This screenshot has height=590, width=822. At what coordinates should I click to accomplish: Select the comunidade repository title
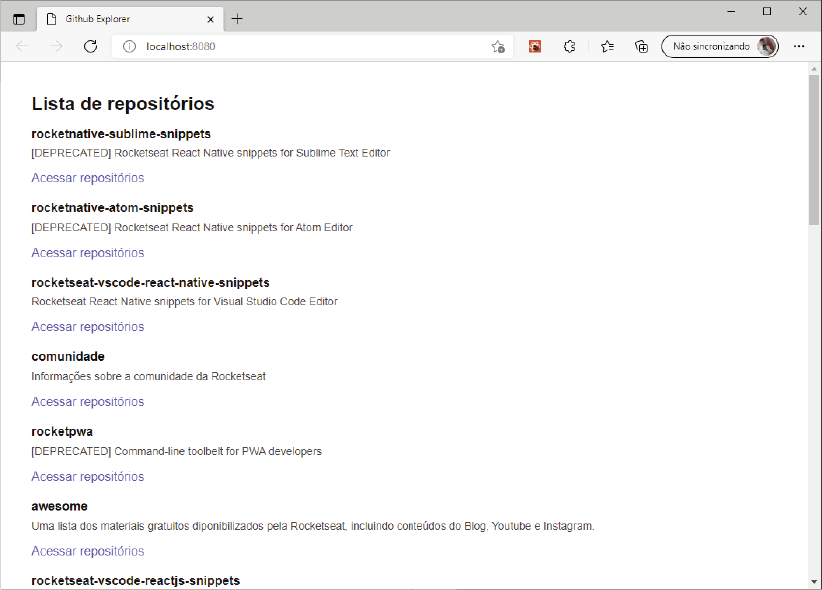(68, 357)
